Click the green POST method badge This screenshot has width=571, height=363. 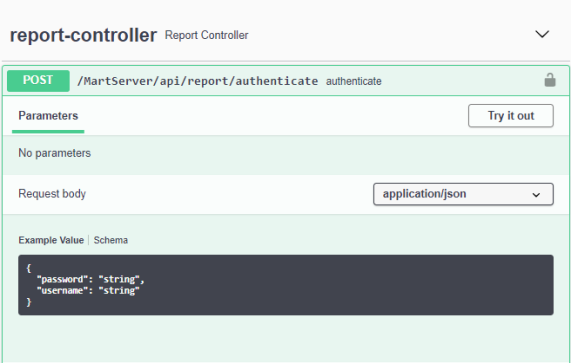click(38, 80)
